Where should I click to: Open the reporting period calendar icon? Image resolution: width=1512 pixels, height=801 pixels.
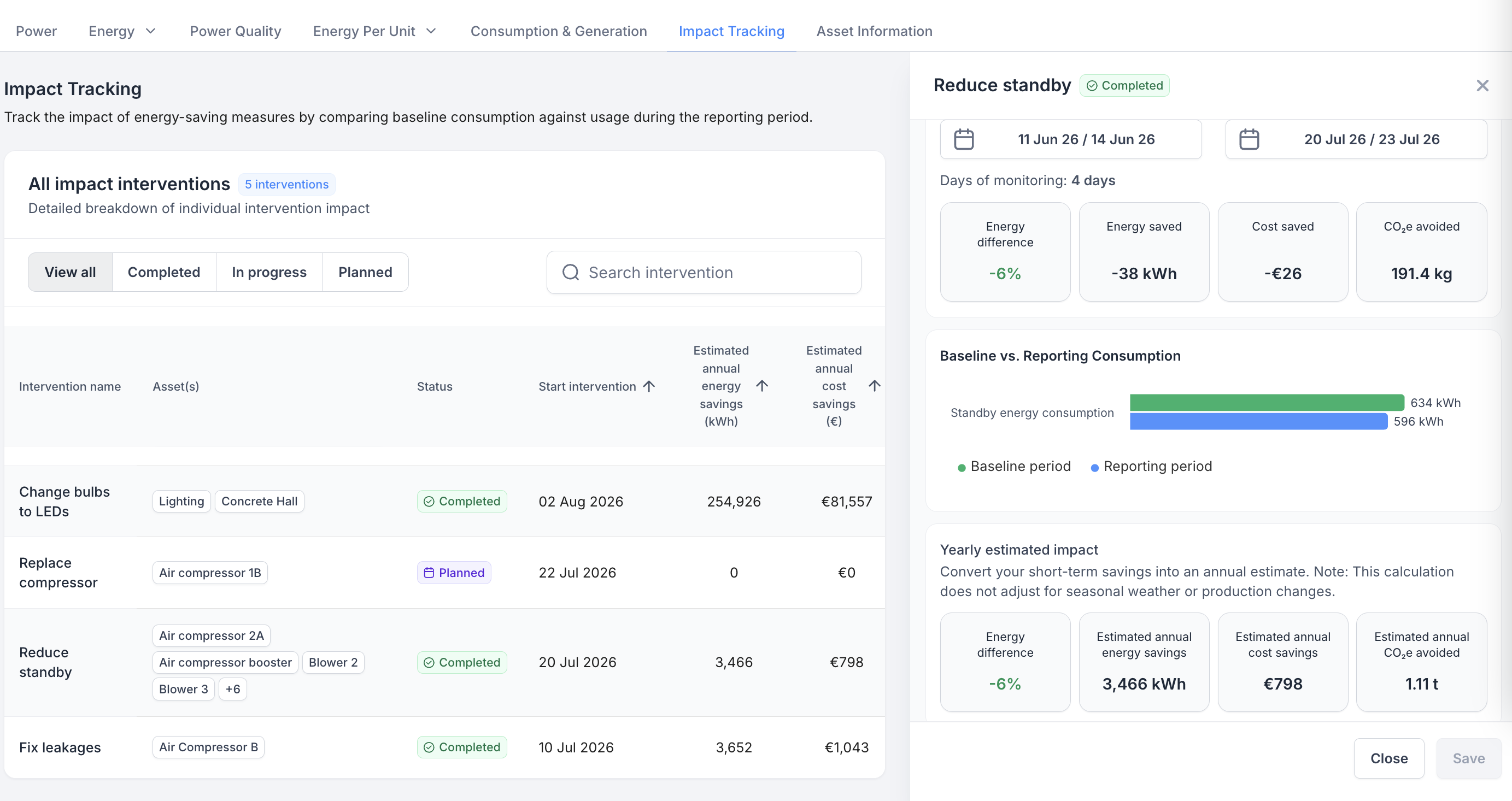tap(1249, 140)
